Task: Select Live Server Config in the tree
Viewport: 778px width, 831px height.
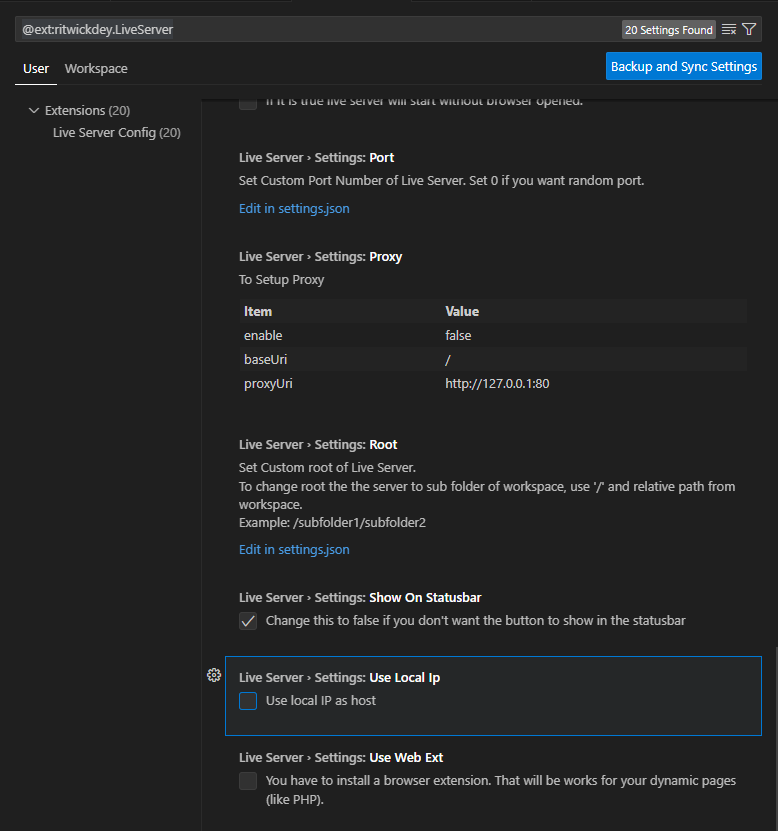Action: click(x=116, y=132)
